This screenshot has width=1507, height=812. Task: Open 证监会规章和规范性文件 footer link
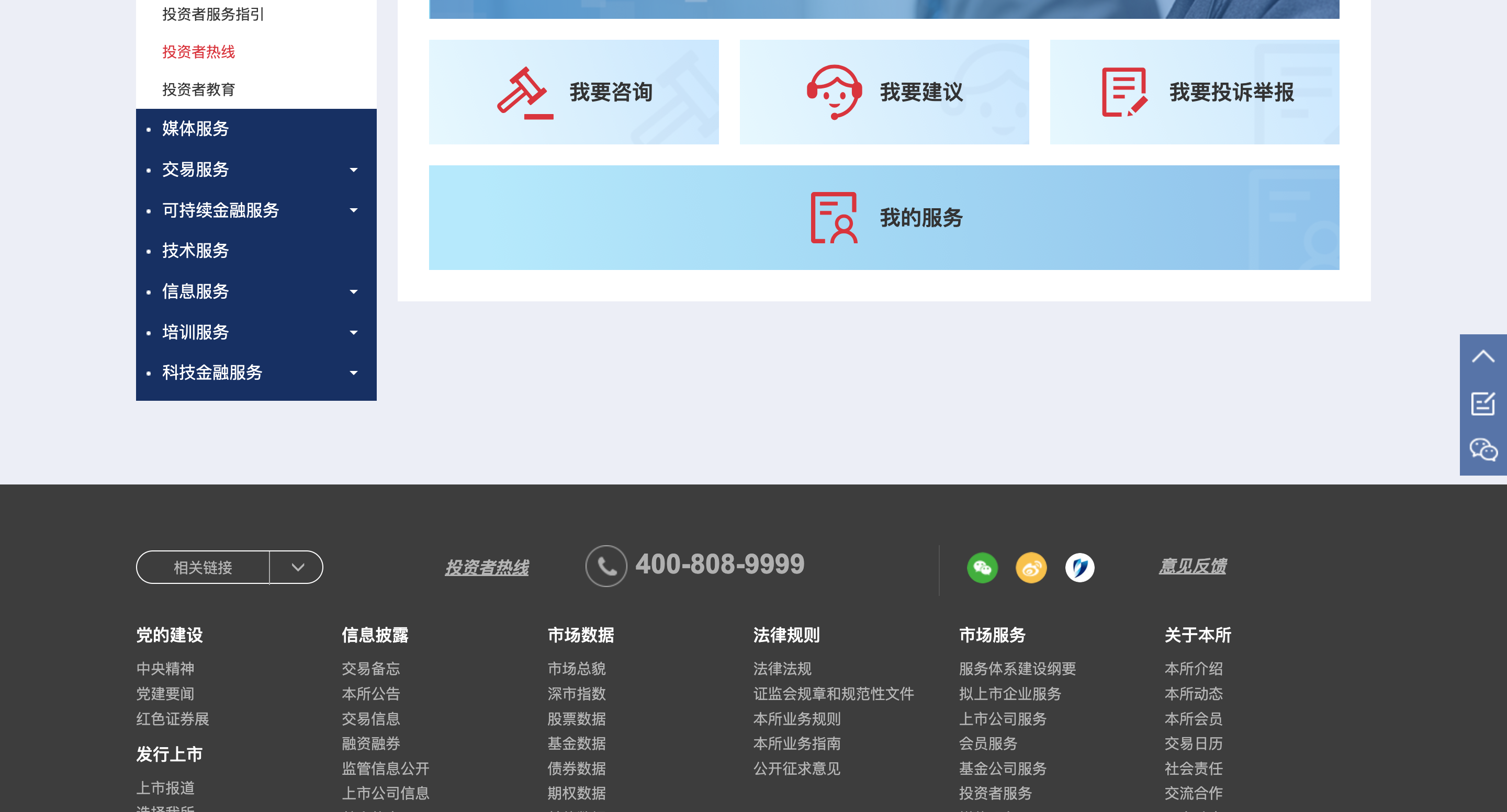point(833,694)
